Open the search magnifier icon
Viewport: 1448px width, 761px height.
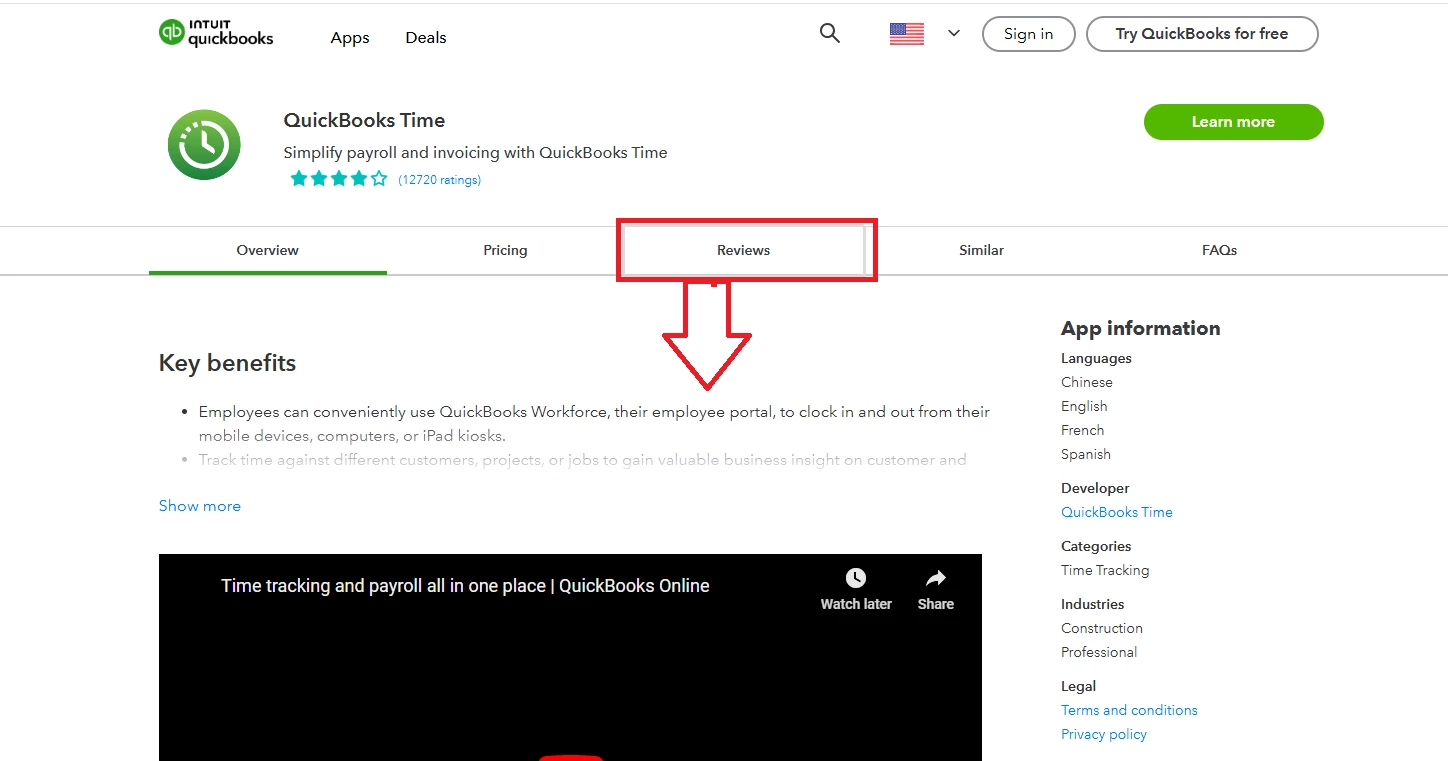(x=830, y=33)
